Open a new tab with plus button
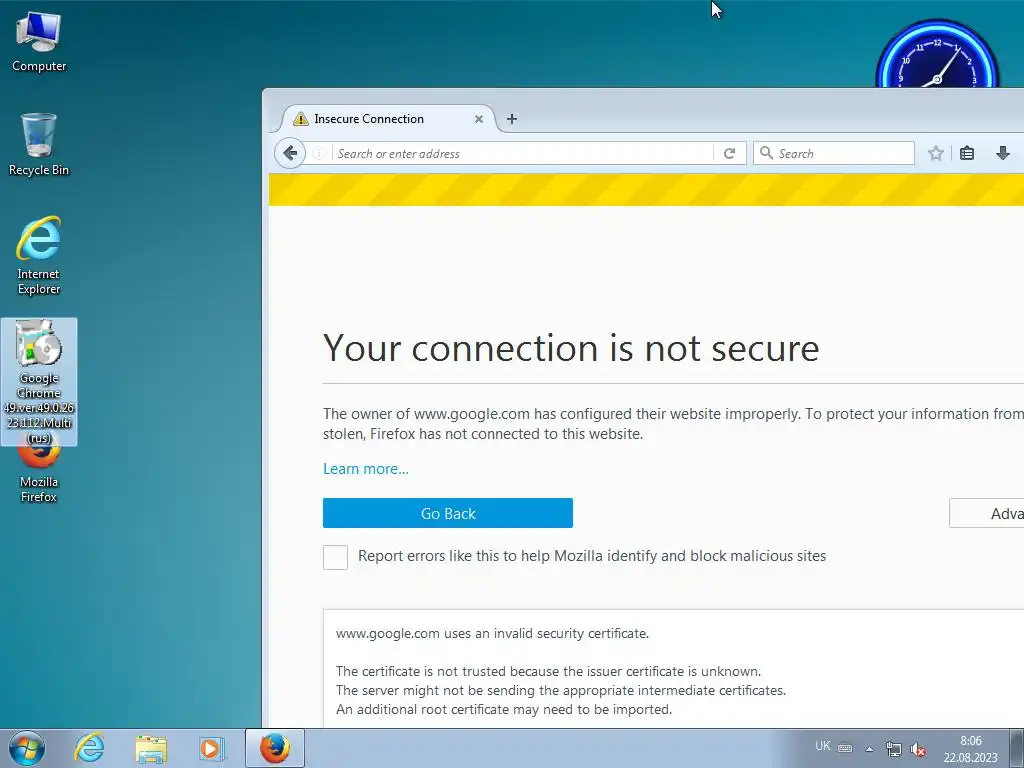The image size is (1024, 768). coord(512,119)
